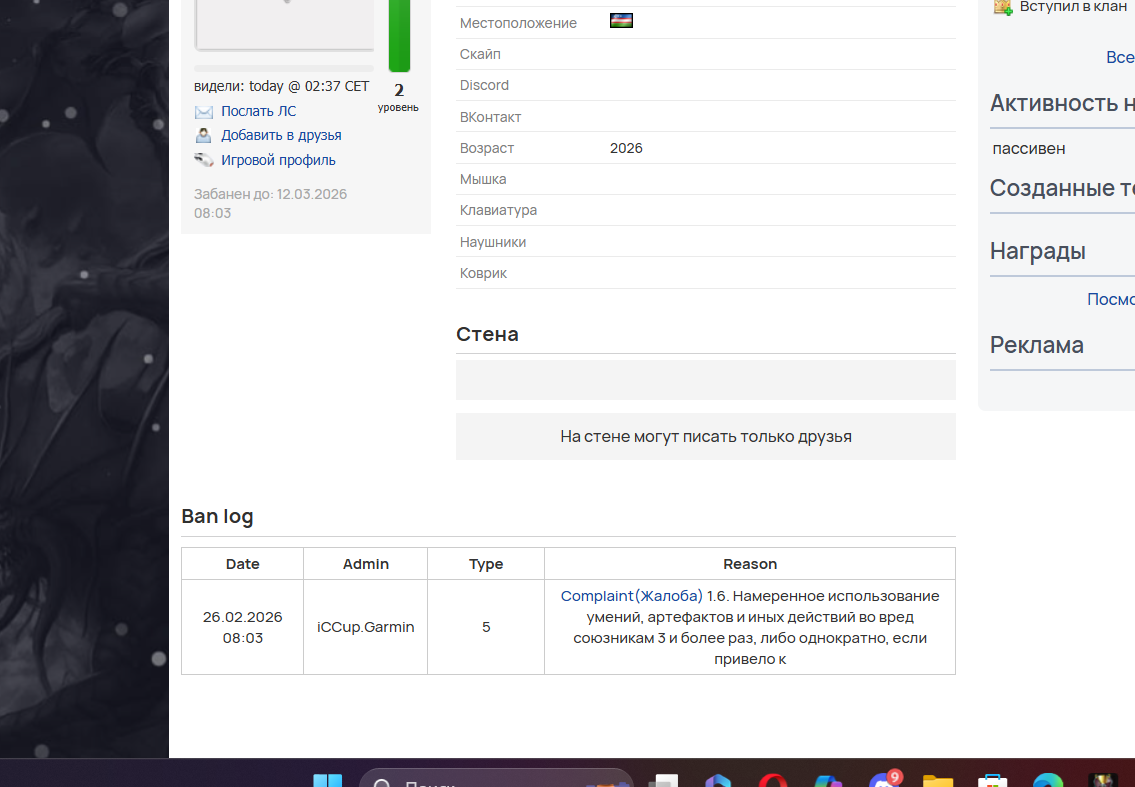Image resolution: width=1135 pixels, height=787 pixels.
Task: Click the empty wall post field under Стена
Action: pos(706,380)
